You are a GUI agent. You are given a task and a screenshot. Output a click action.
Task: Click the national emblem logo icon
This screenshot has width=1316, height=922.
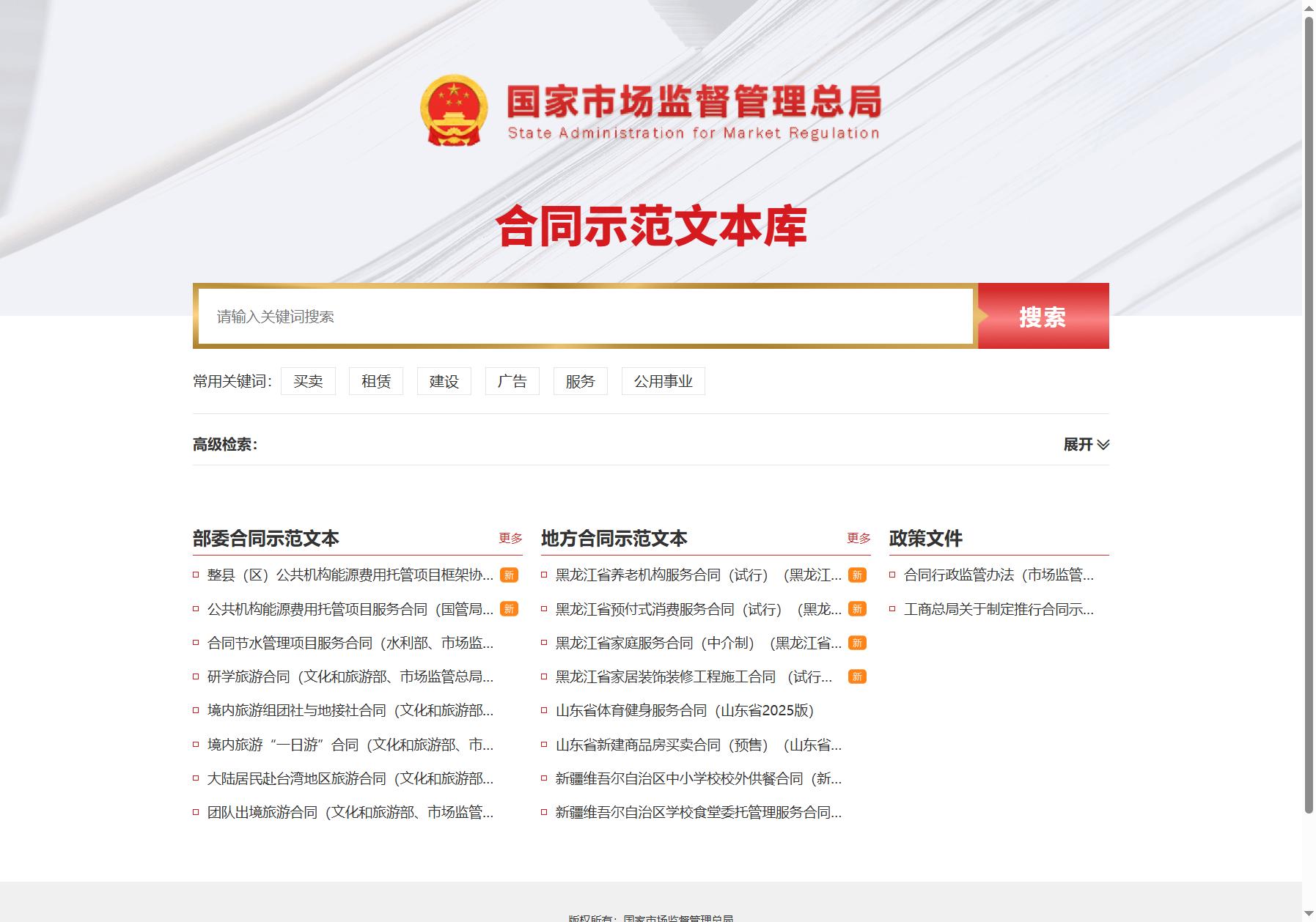[454, 110]
